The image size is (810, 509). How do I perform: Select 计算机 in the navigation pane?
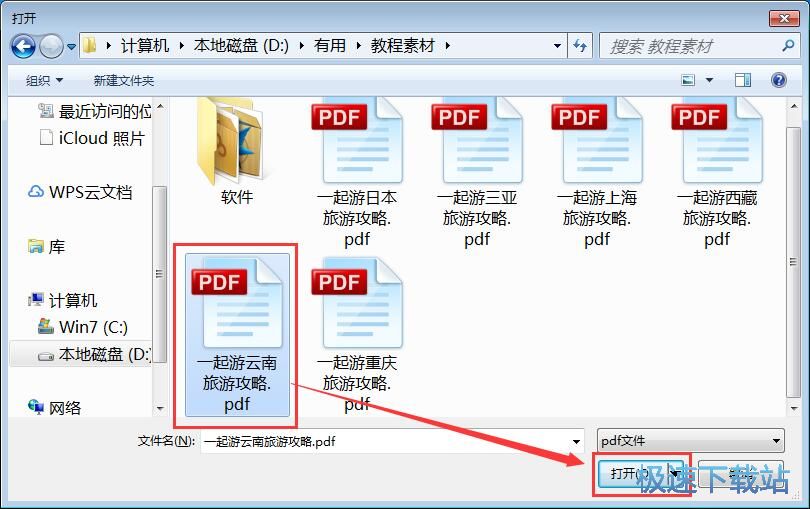63,300
